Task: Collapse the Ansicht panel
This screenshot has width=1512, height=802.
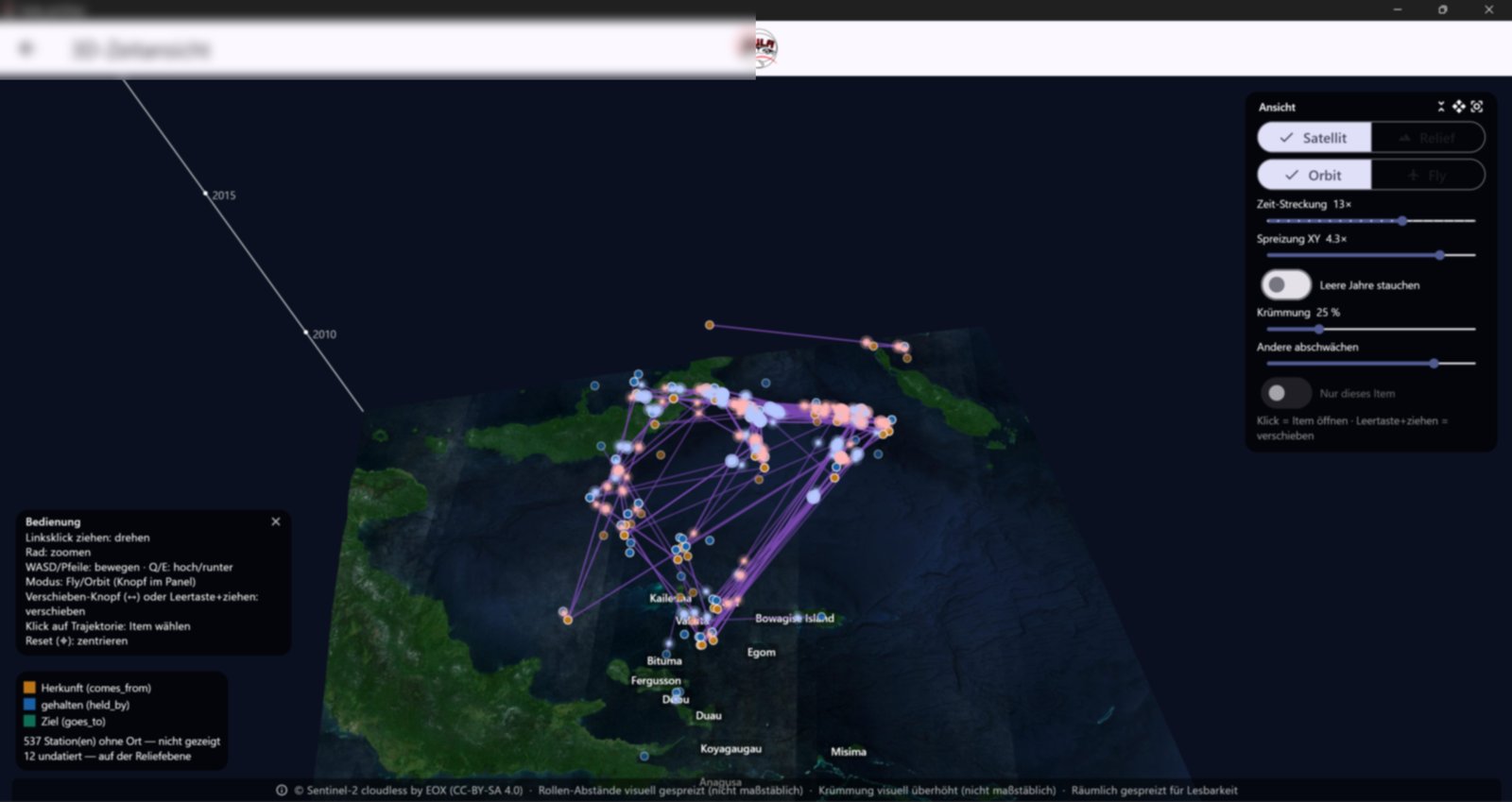Action: tap(1441, 107)
